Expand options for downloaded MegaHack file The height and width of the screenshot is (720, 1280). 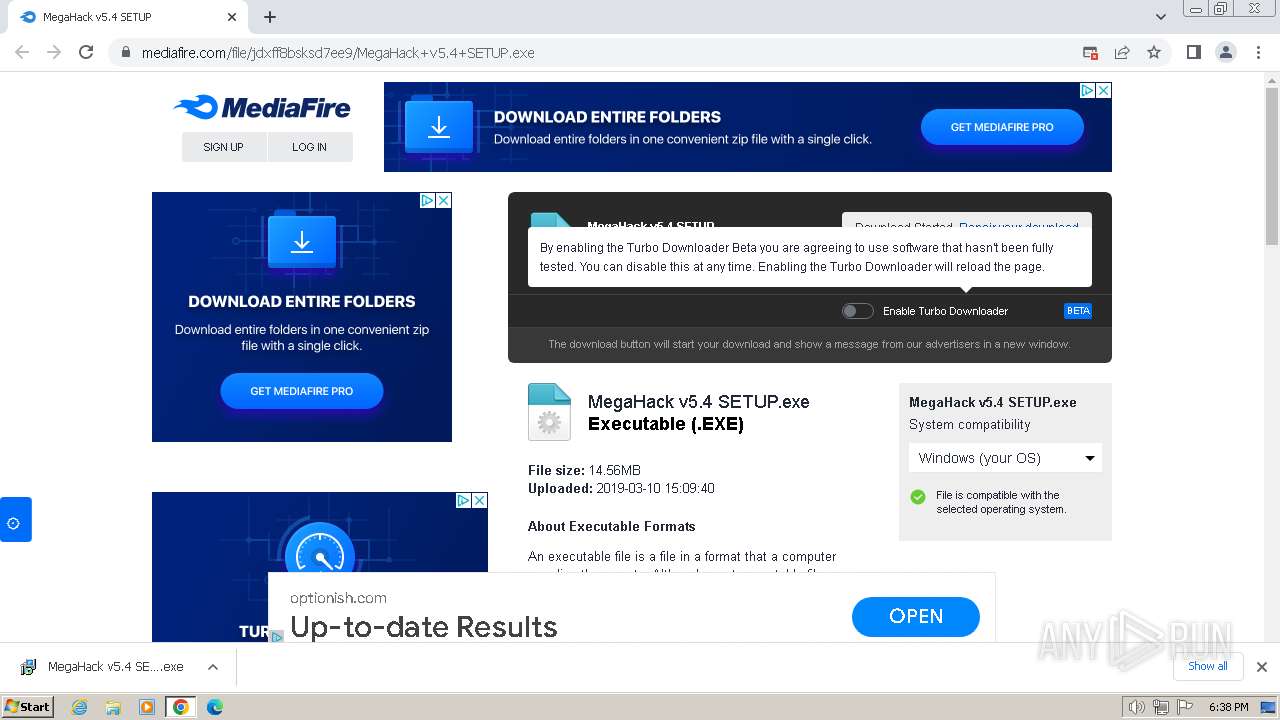coord(213,667)
